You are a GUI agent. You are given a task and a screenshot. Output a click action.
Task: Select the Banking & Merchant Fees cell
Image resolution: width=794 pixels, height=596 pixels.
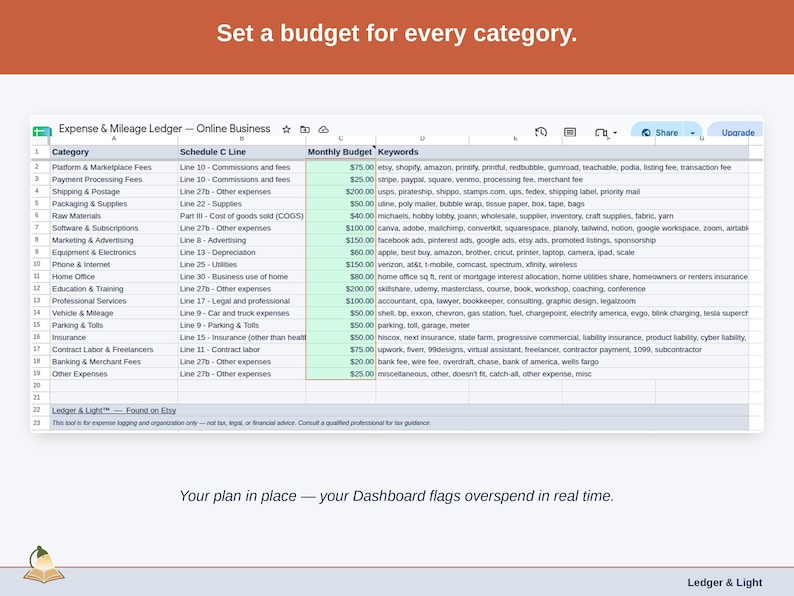click(x=114, y=362)
